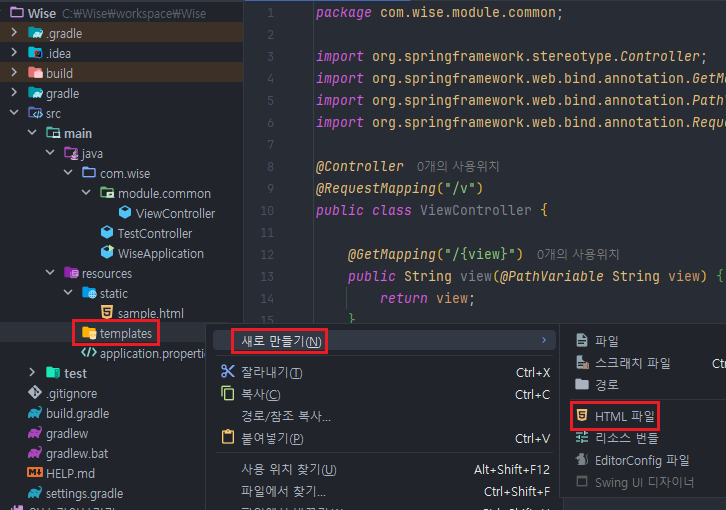Image resolution: width=726 pixels, height=510 pixels.
Task: Click the @PathVariable annotation in code
Action: [551, 276]
